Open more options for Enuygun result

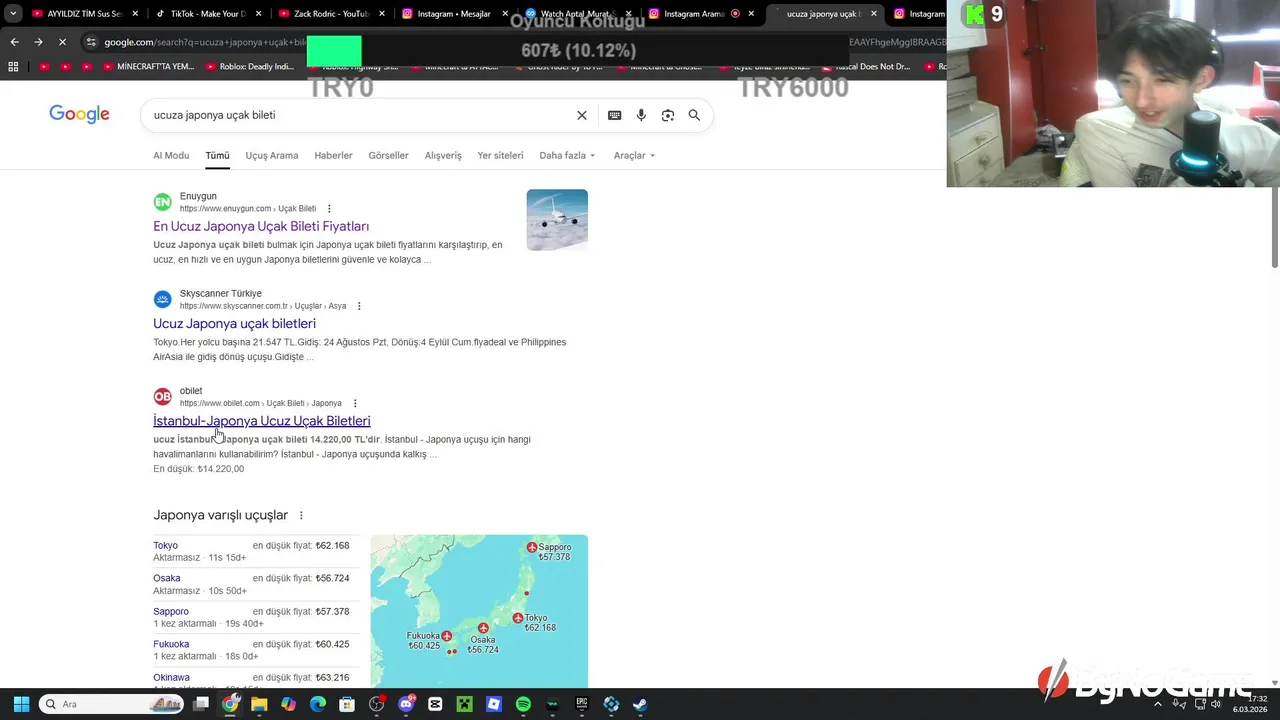tap(329, 209)
